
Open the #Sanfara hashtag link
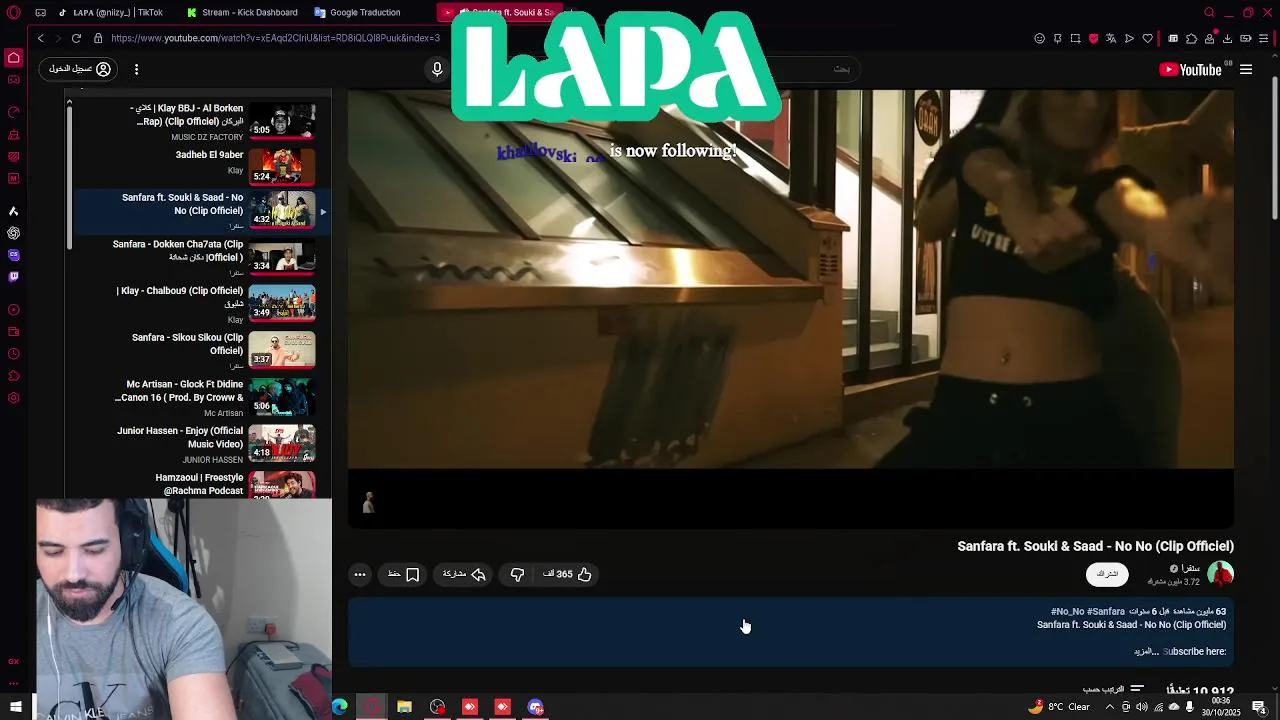coord(1106,611)
